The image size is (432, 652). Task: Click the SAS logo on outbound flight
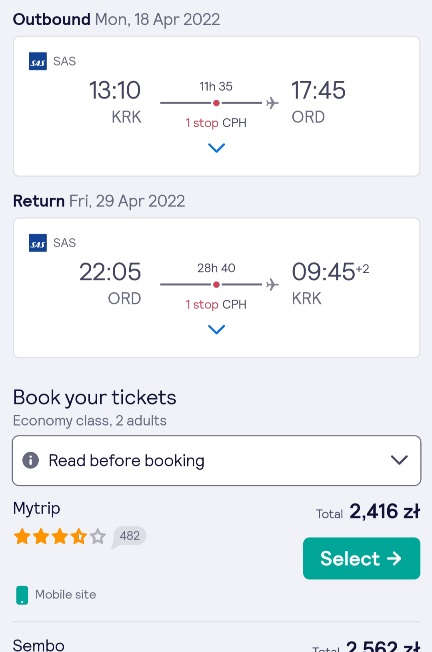[38, 61]
